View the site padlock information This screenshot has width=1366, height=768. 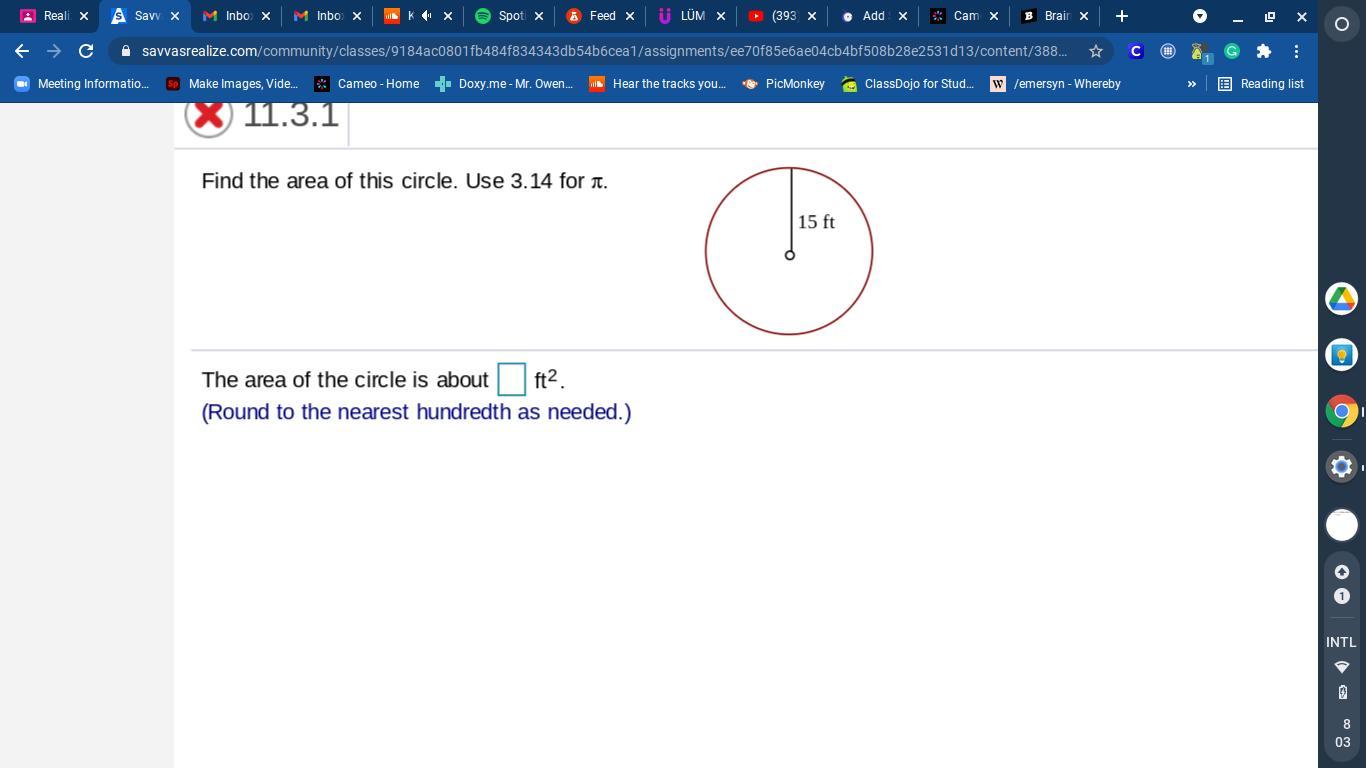[x=125, y=51]
